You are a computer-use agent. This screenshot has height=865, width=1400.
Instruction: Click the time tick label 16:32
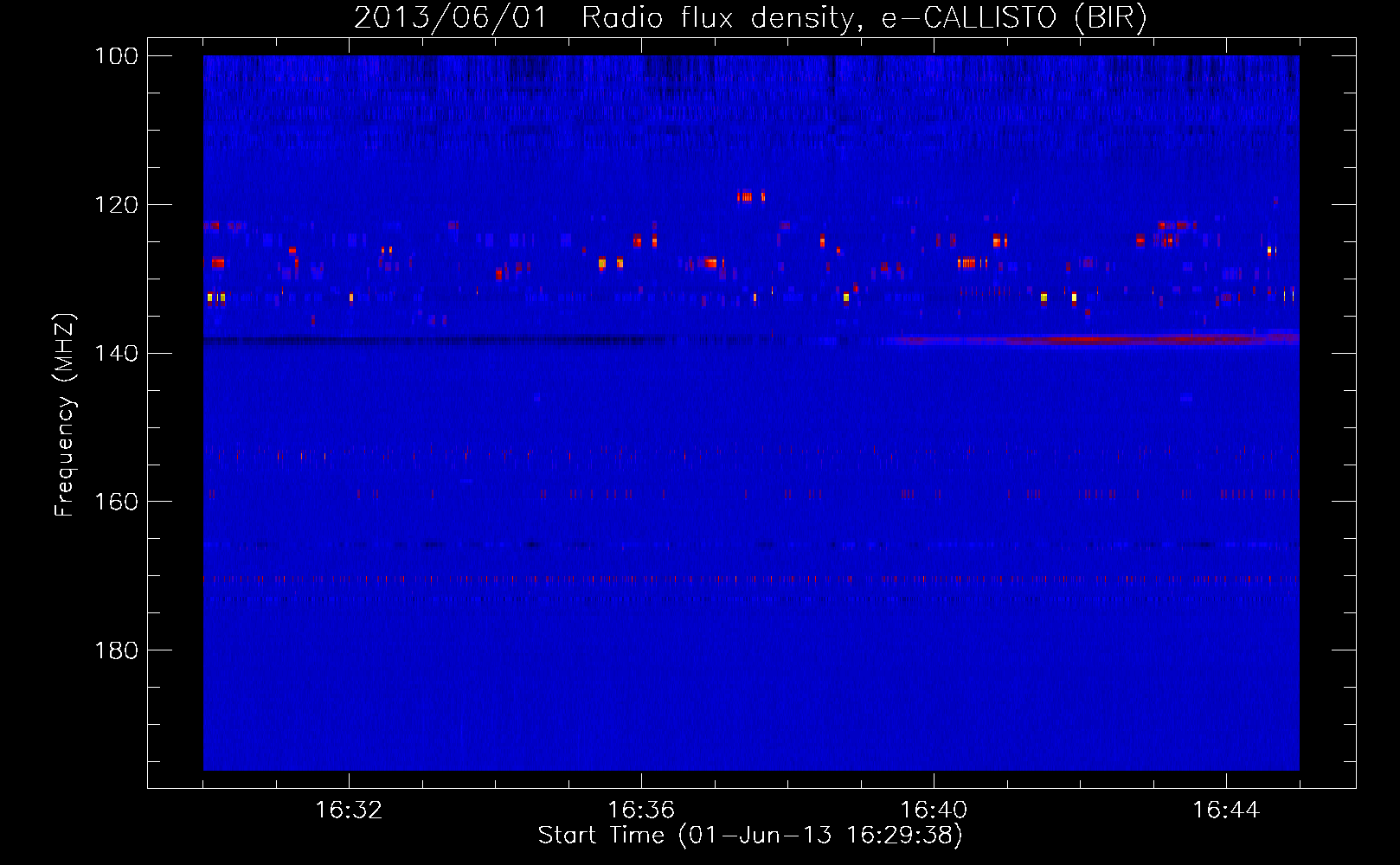point(349,811)
